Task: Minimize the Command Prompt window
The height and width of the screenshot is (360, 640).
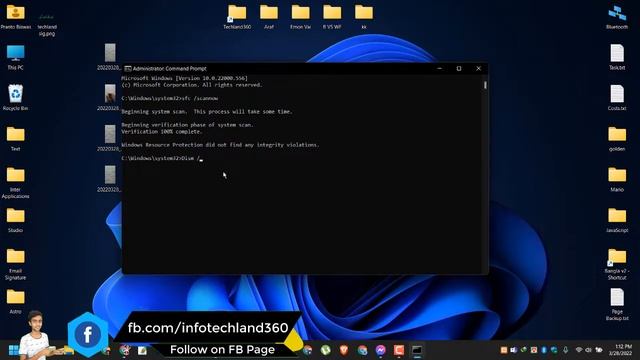Action: (440, 69)
